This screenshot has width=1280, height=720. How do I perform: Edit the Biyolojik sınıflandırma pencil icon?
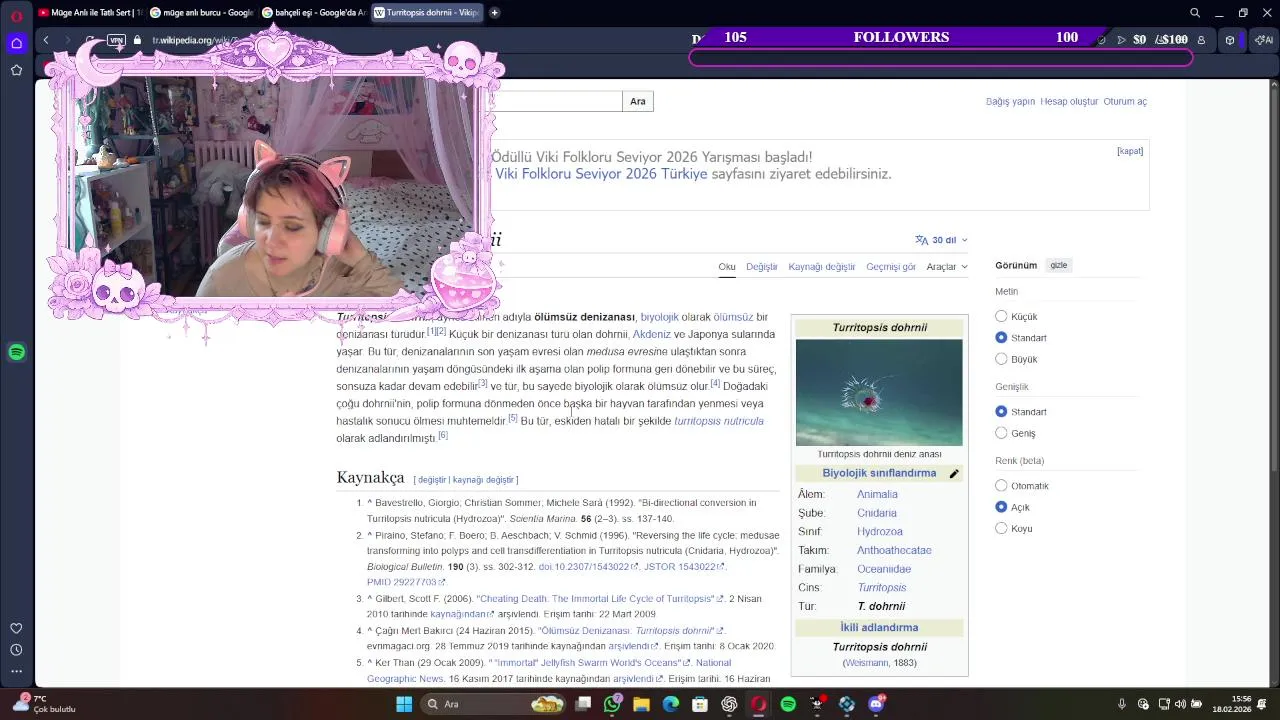[x=953, y=474]
